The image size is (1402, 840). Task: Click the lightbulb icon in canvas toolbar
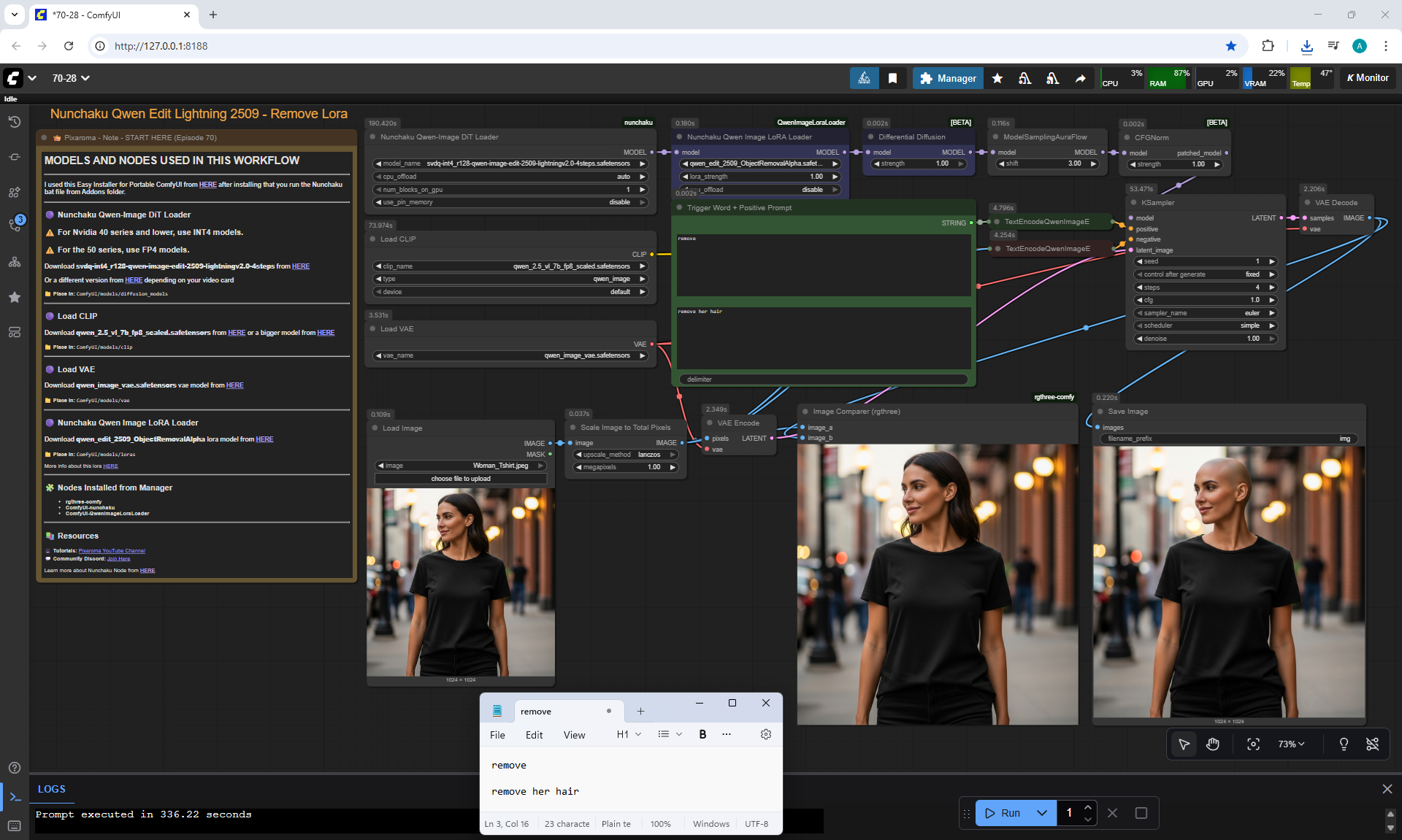pyautogui.click(x=1344, y=744)
